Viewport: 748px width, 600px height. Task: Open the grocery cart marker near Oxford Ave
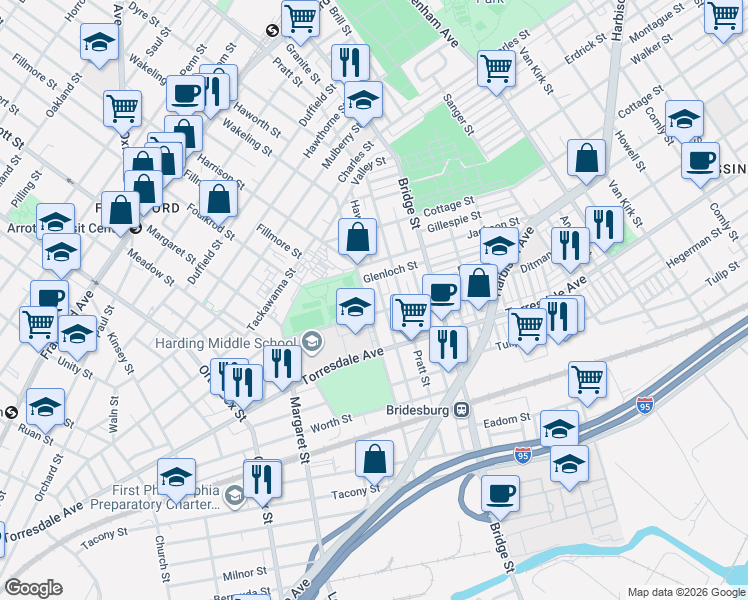(x=123, y=112)
